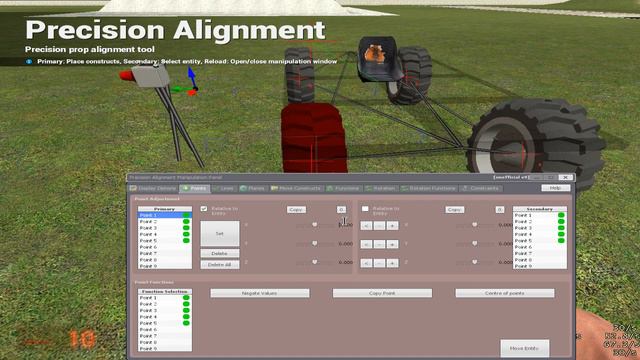Click the primary Y slider
640x360 pixels.
click(314, 244)
